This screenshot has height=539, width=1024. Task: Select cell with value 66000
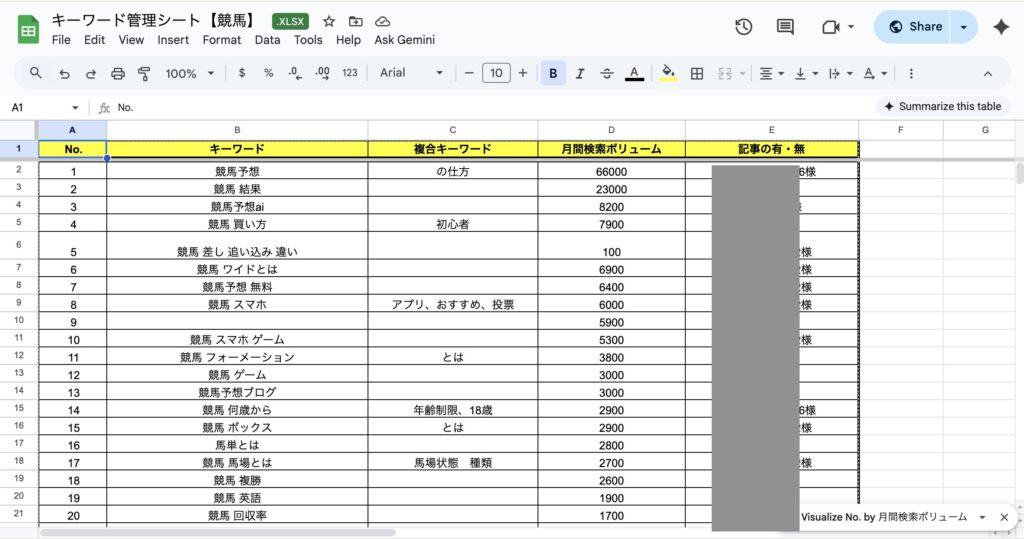click(x=611, y=172)
